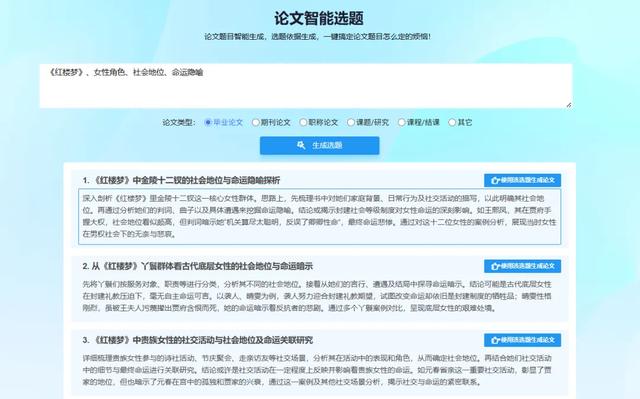Click title 1. 《红楼梦》中金陵十二钗的社会地位与命运隐喻探析

pos(181,180)
